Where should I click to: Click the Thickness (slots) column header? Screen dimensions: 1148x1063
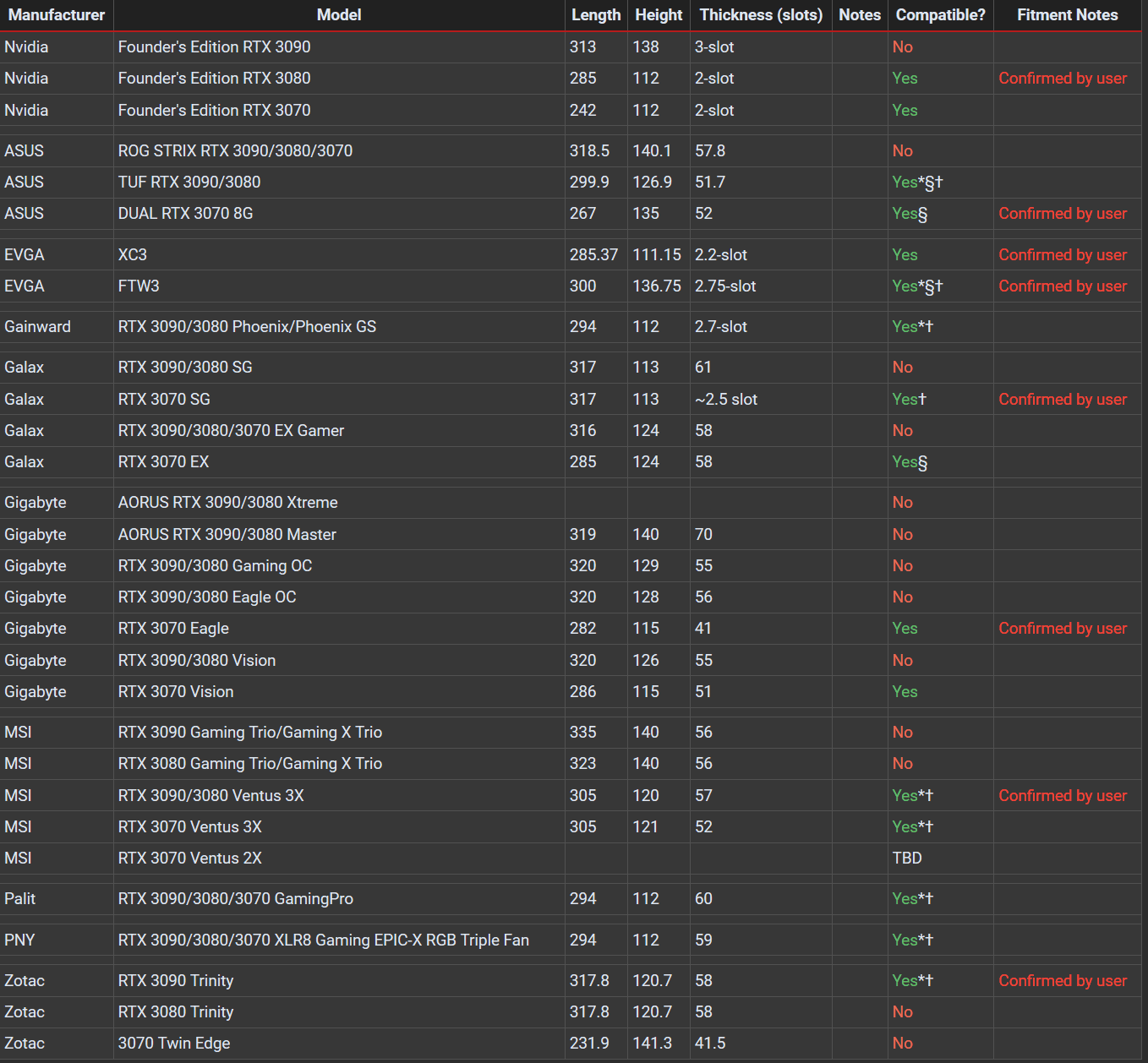pos(761,15)
